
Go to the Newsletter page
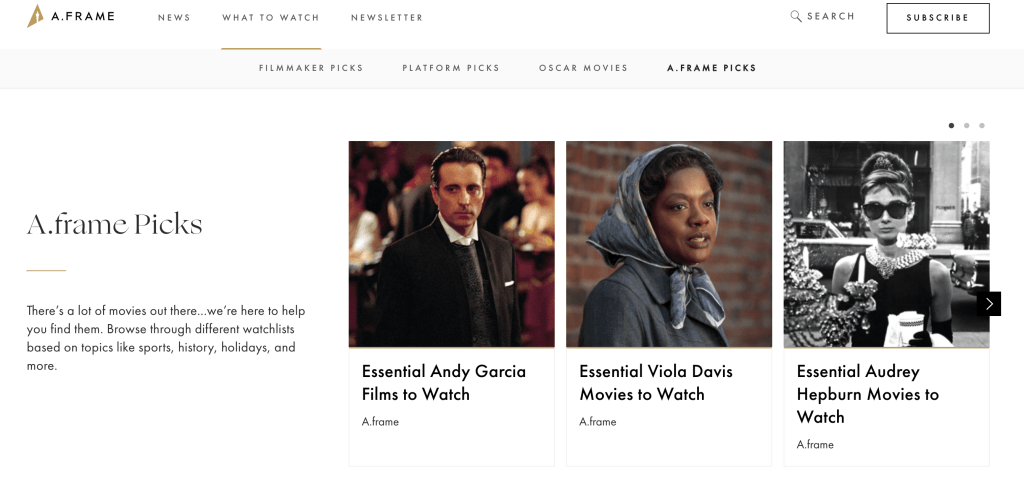[x=387, y=18]
